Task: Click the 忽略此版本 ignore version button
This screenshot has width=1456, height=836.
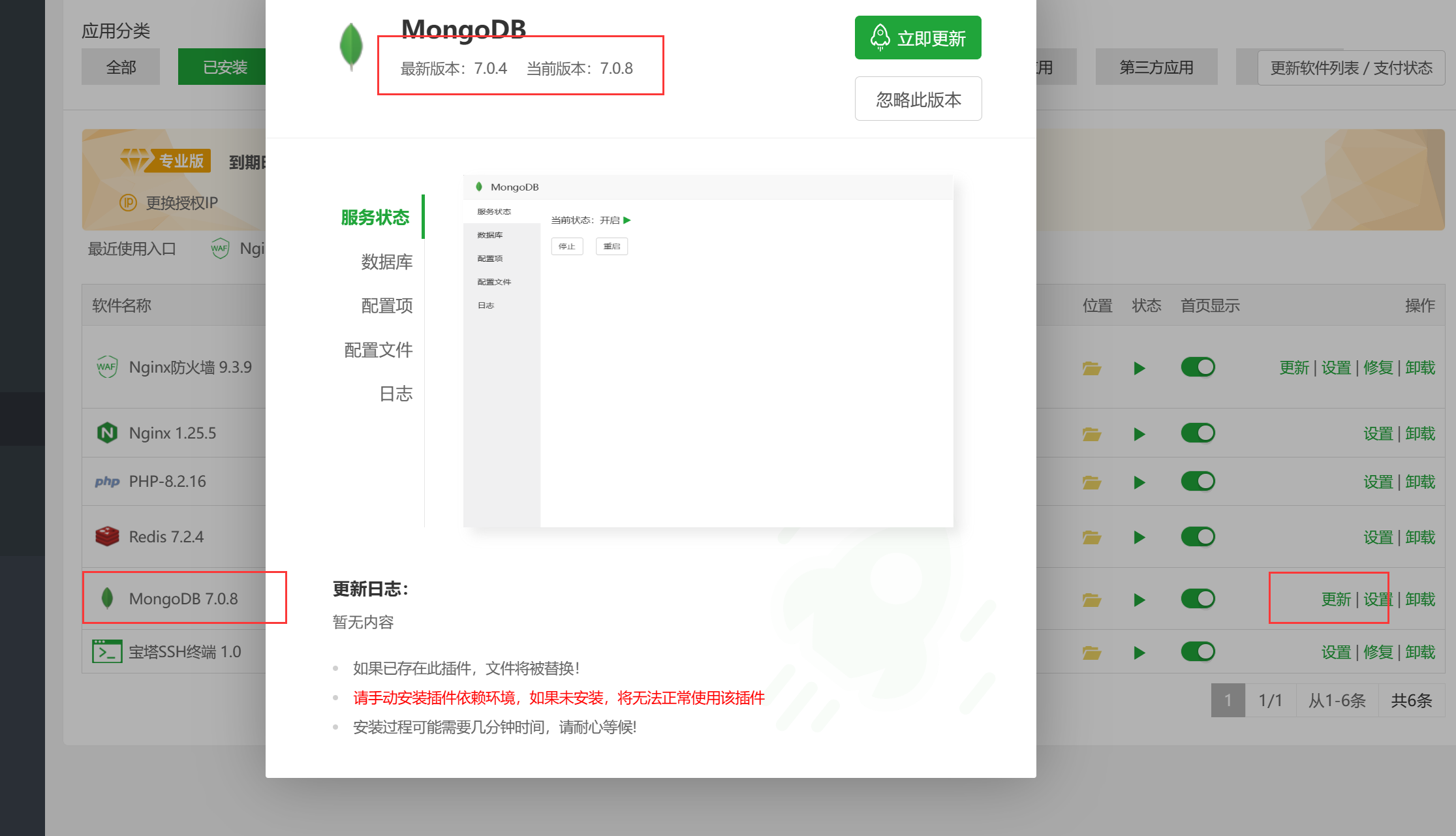Action: (x=918, y=99)
